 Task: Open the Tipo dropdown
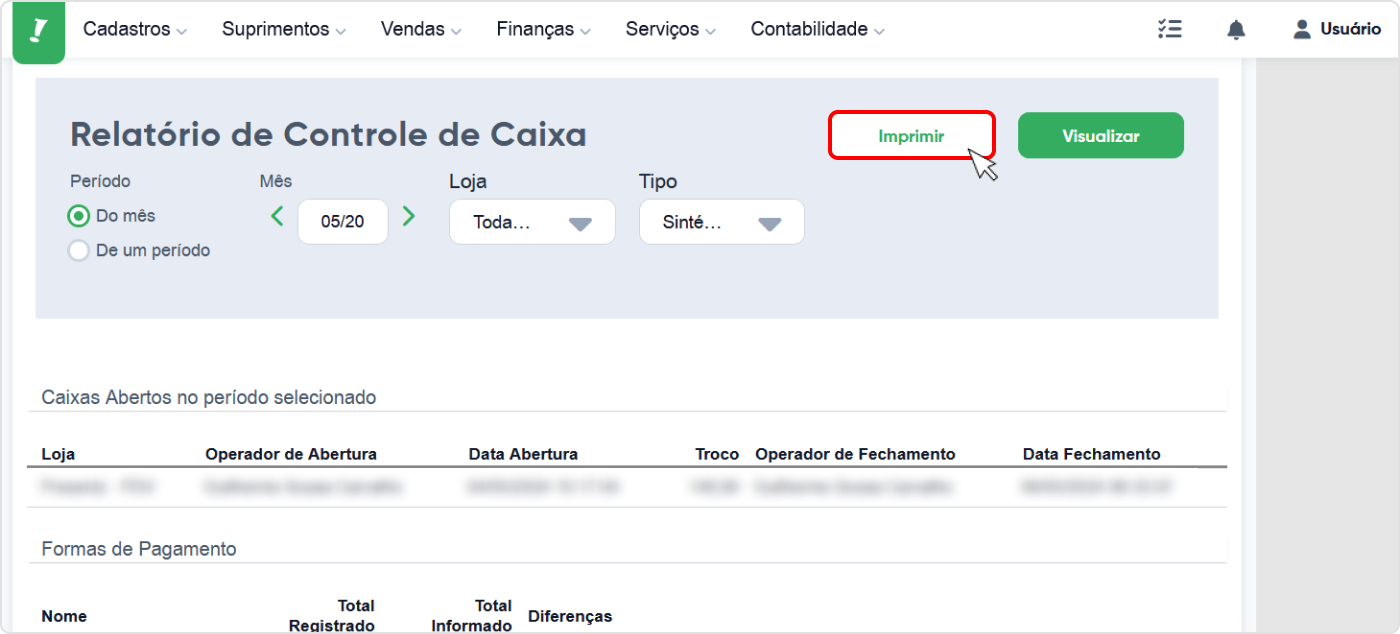pyautogui.click(x=722, y=222)
